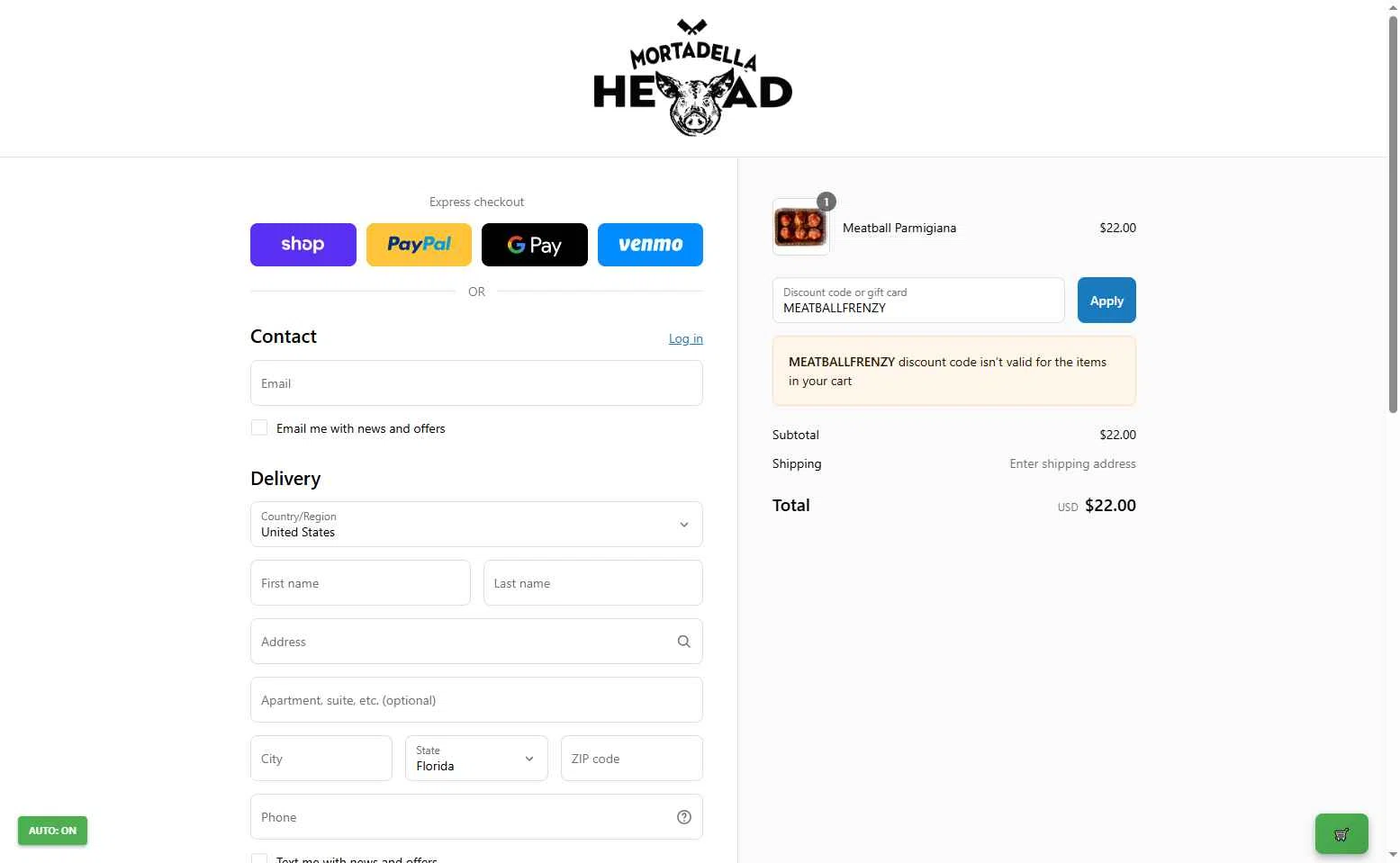Click the 'Enter shipping address' text

[x=1072, y=464]
